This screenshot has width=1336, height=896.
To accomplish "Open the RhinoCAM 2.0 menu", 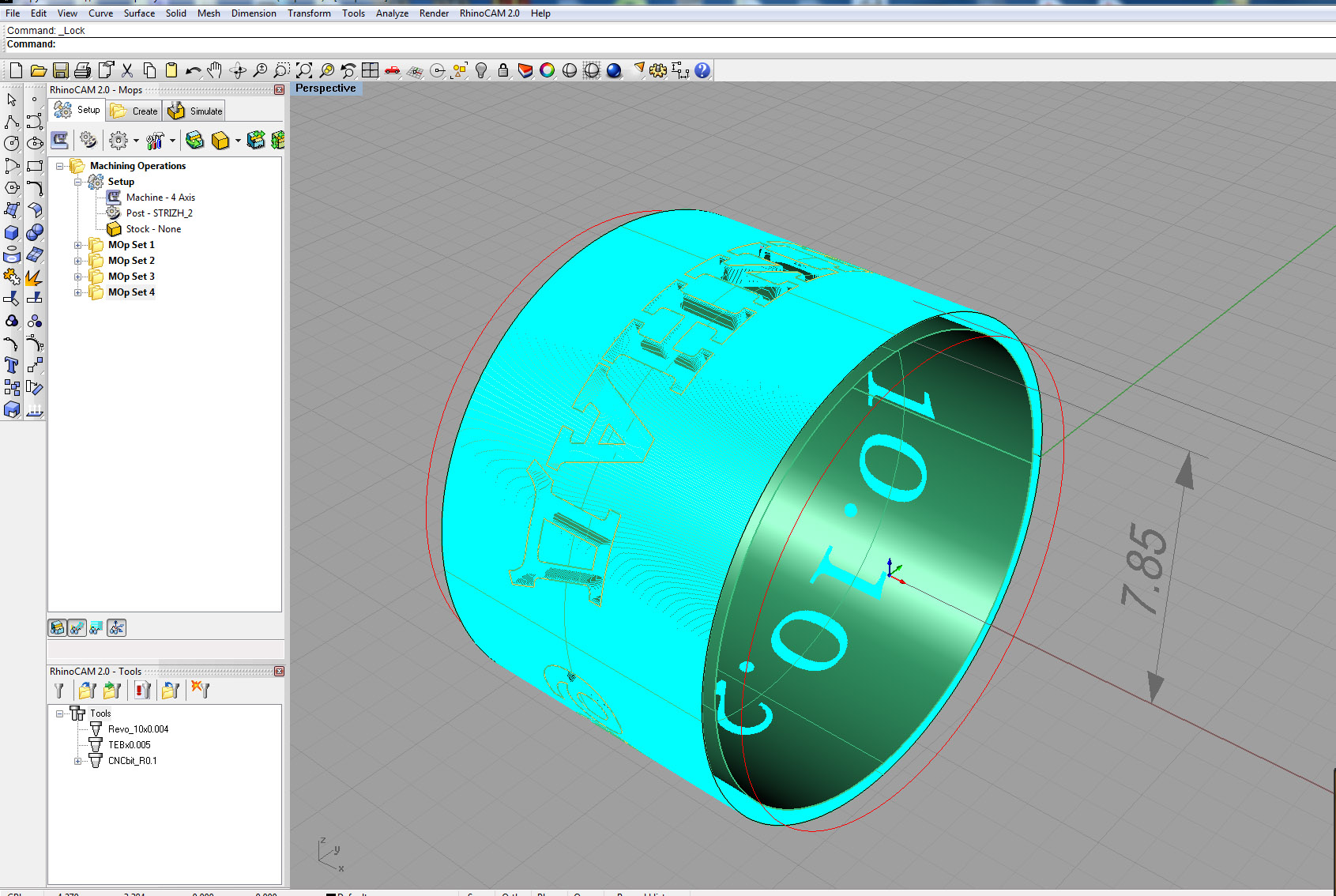I will tap(489, 13).
